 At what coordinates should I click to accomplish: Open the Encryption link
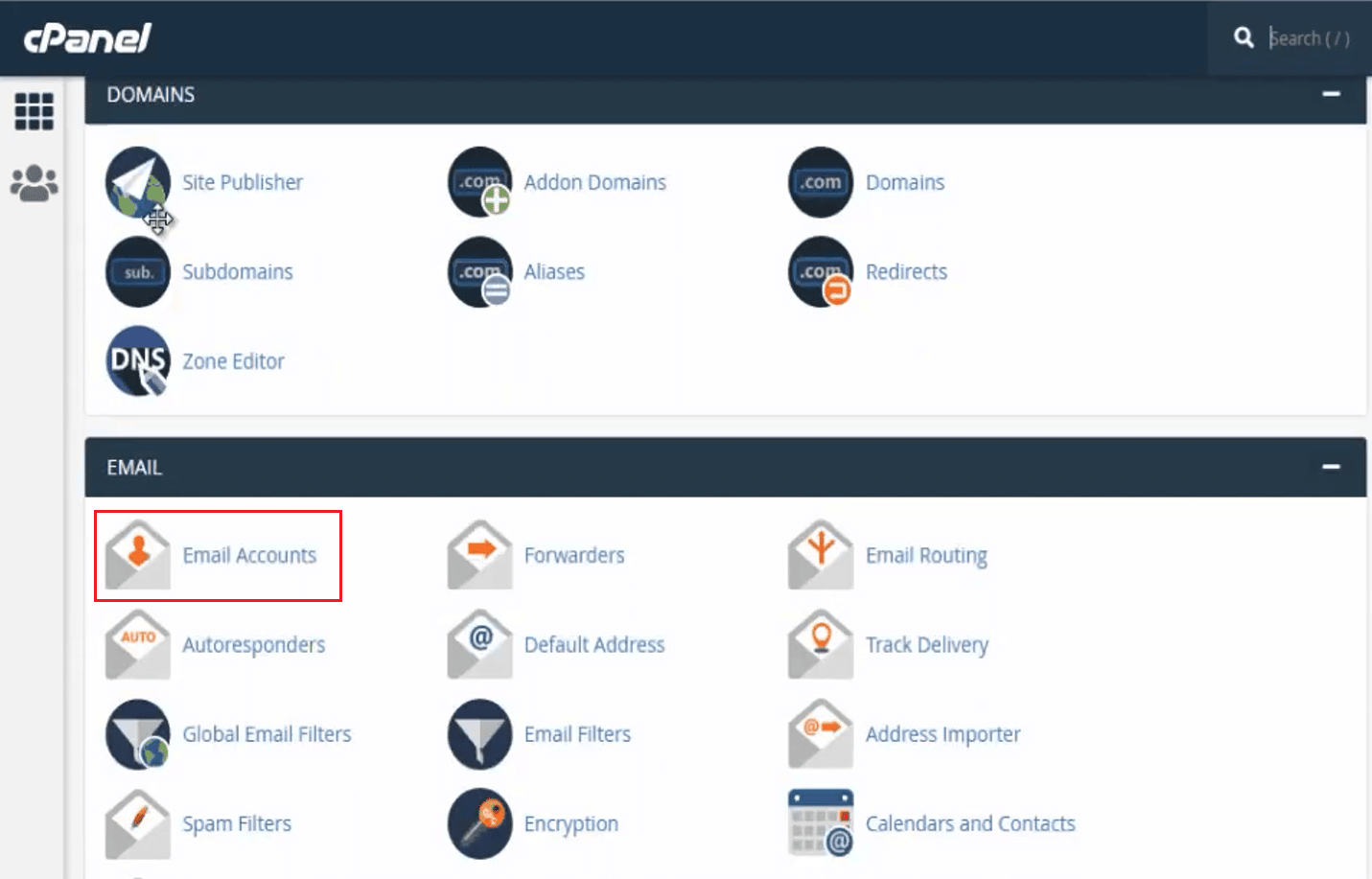tap(570, 824)
